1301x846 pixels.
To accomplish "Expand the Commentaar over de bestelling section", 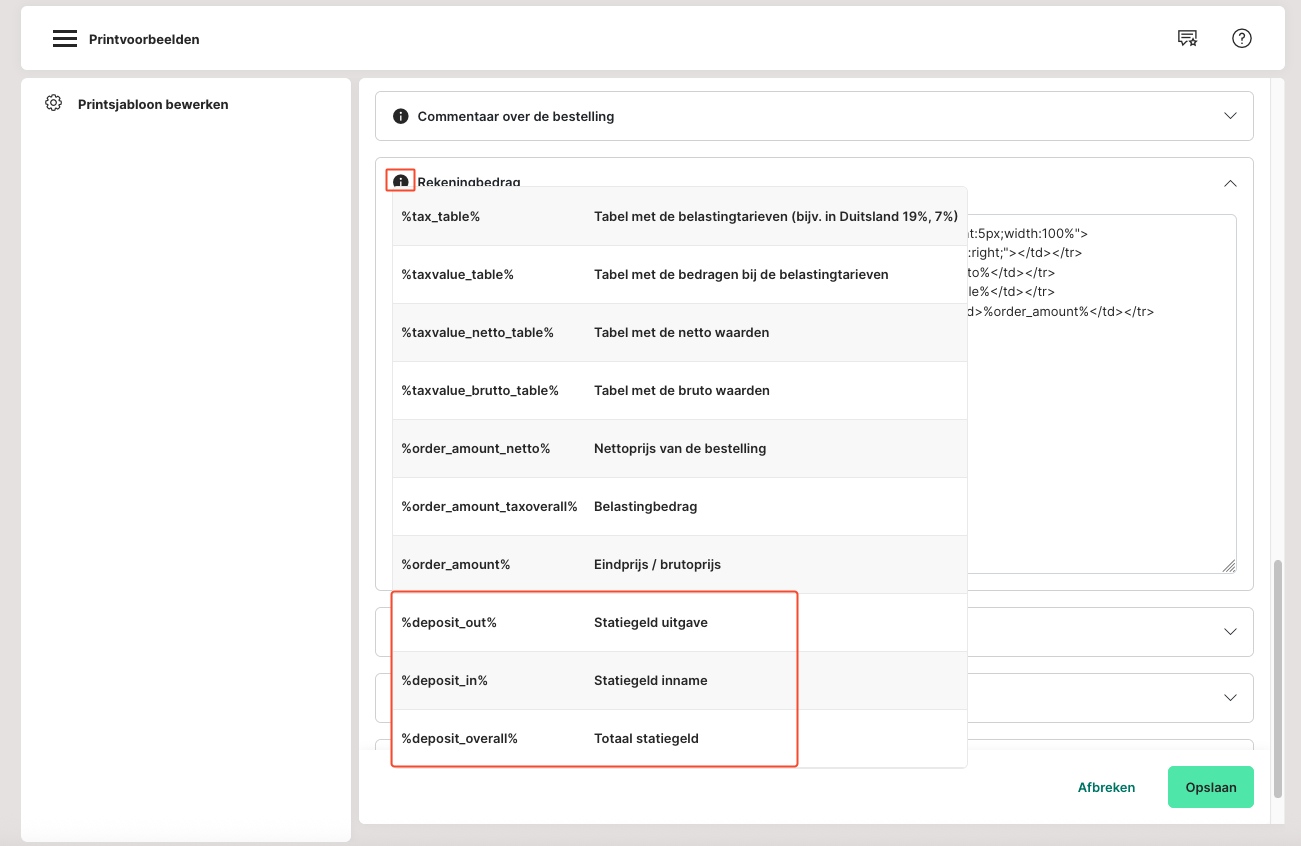I will 1230,116.
